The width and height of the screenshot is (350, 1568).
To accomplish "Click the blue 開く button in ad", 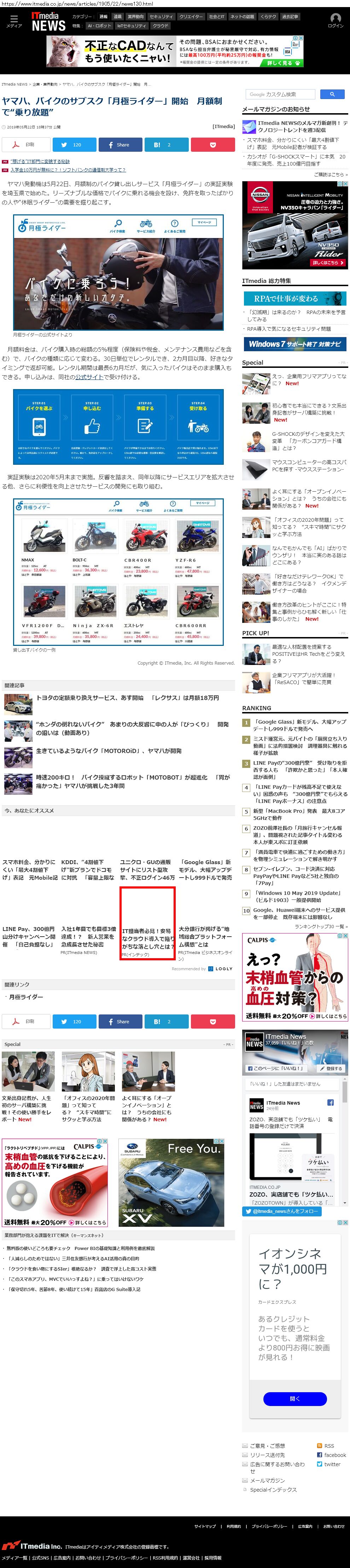I will tap(294, 1399).
